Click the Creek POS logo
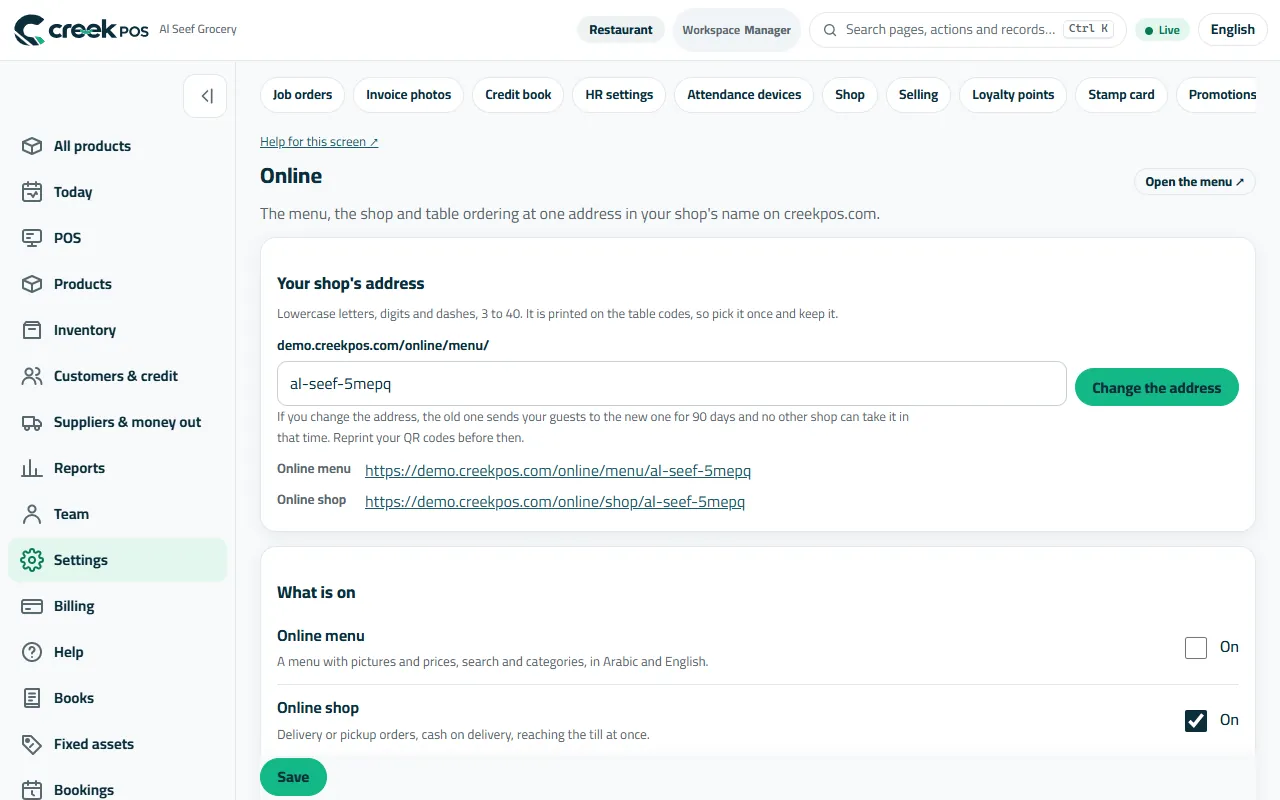The height and width of the screenshot is (800, 1280). coord(81,30)
